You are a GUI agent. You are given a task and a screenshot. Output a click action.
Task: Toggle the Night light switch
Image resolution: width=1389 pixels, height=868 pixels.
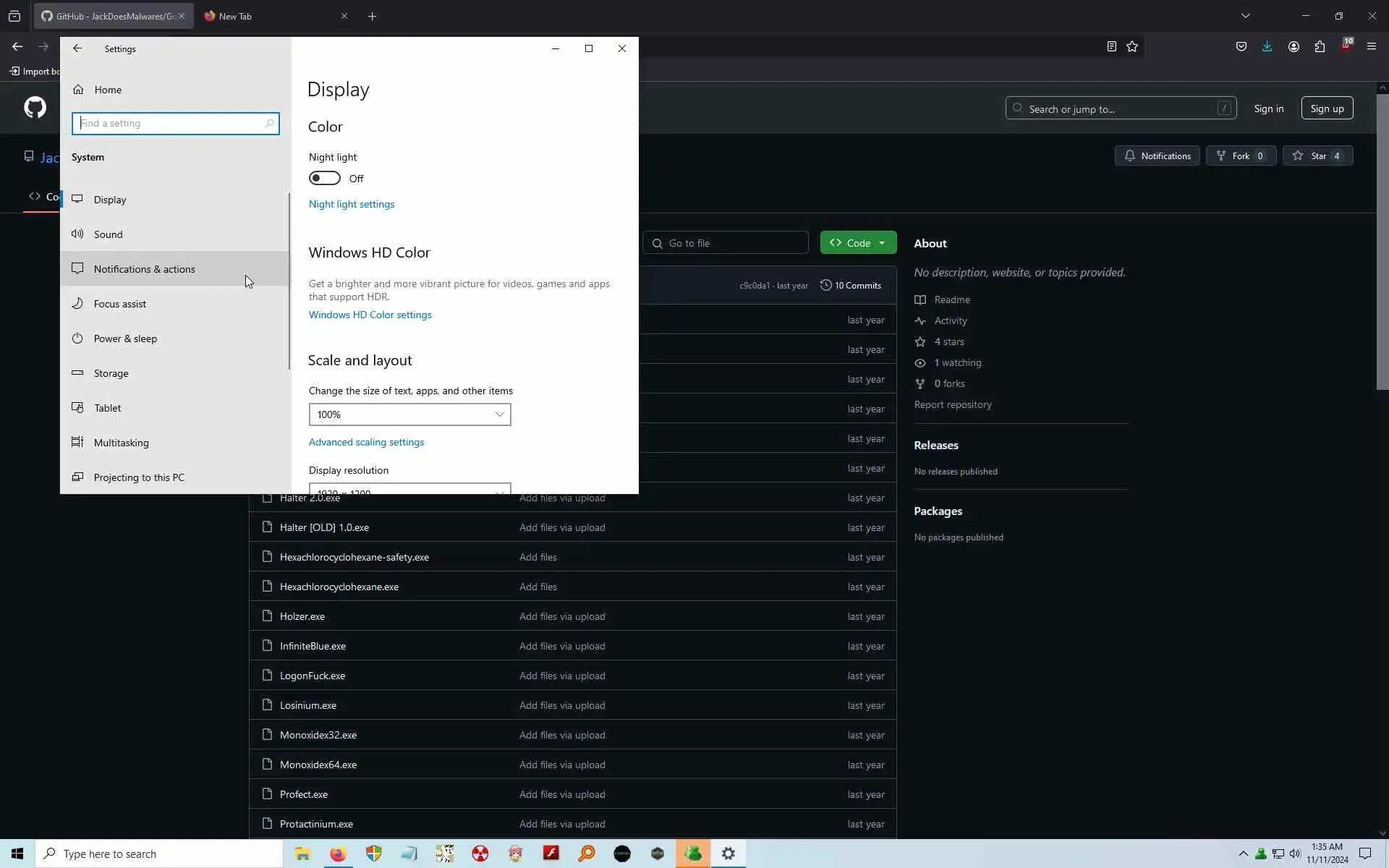[324, 178]
